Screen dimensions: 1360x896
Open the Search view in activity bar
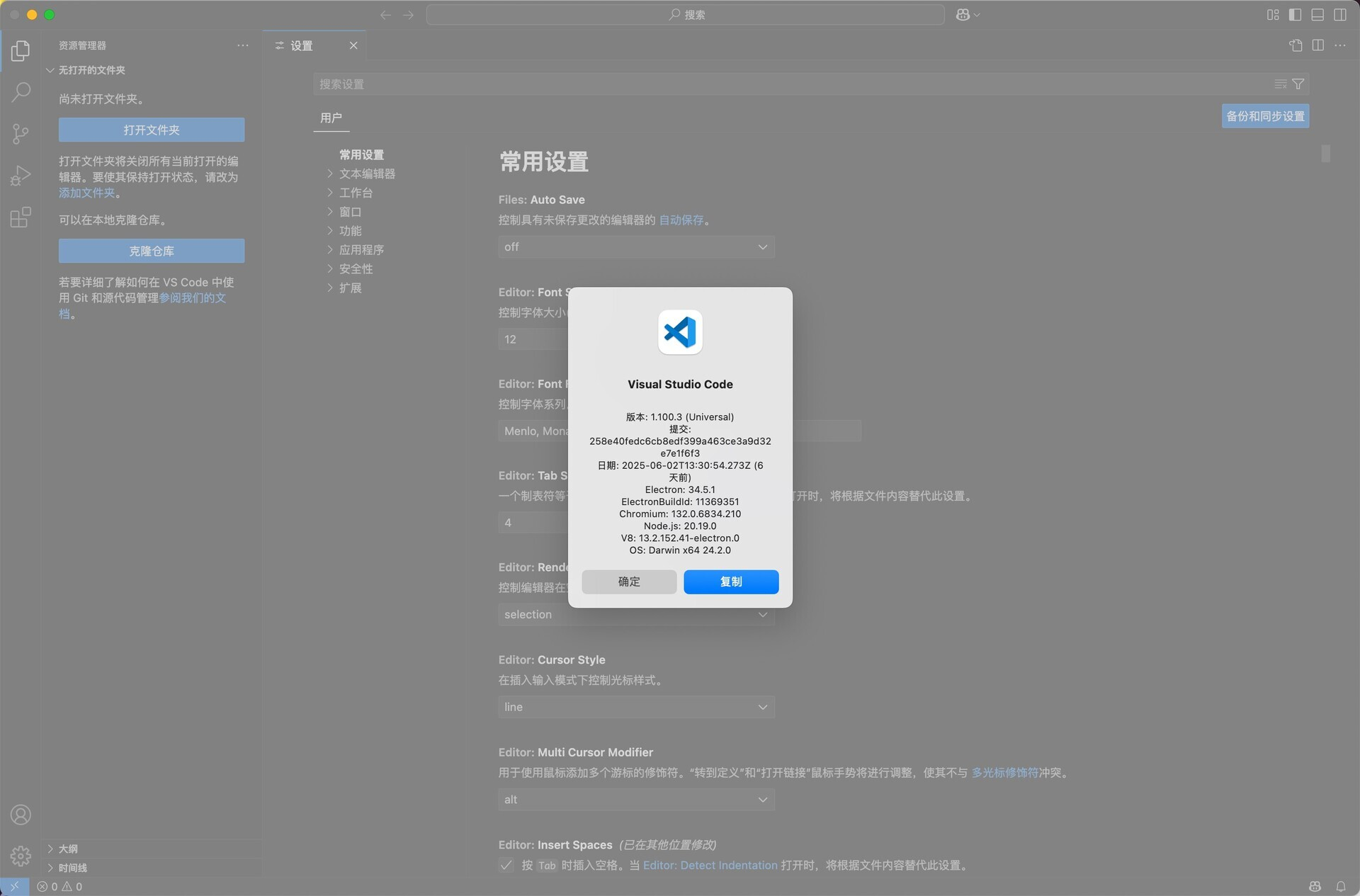21,91
